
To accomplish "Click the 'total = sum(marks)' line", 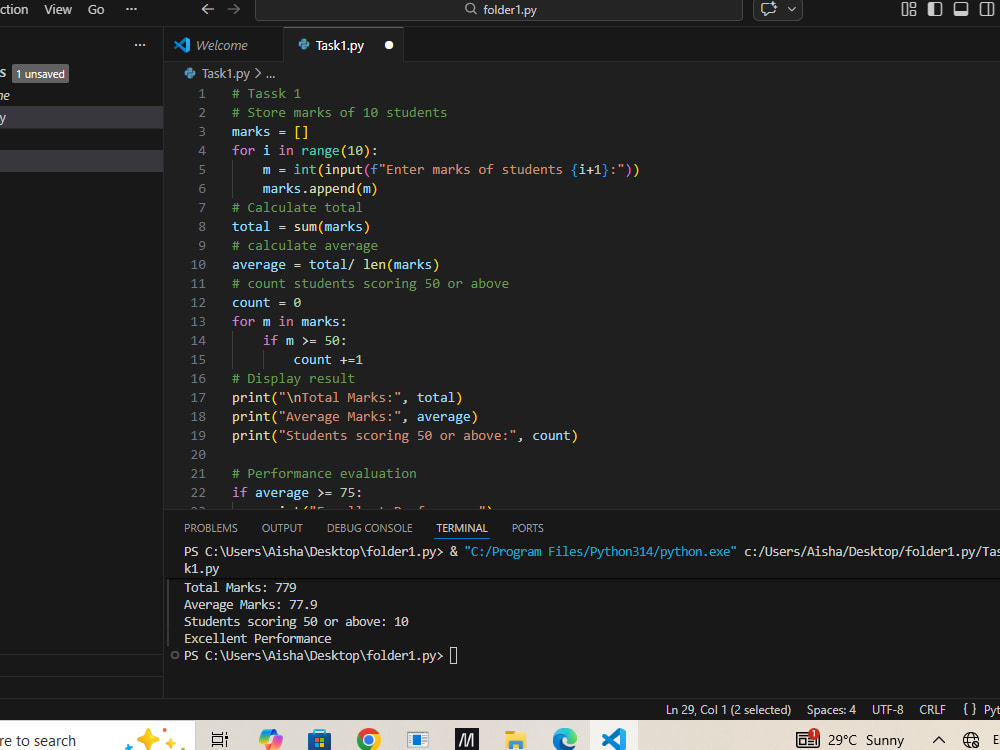I will (x=300, y=226).
